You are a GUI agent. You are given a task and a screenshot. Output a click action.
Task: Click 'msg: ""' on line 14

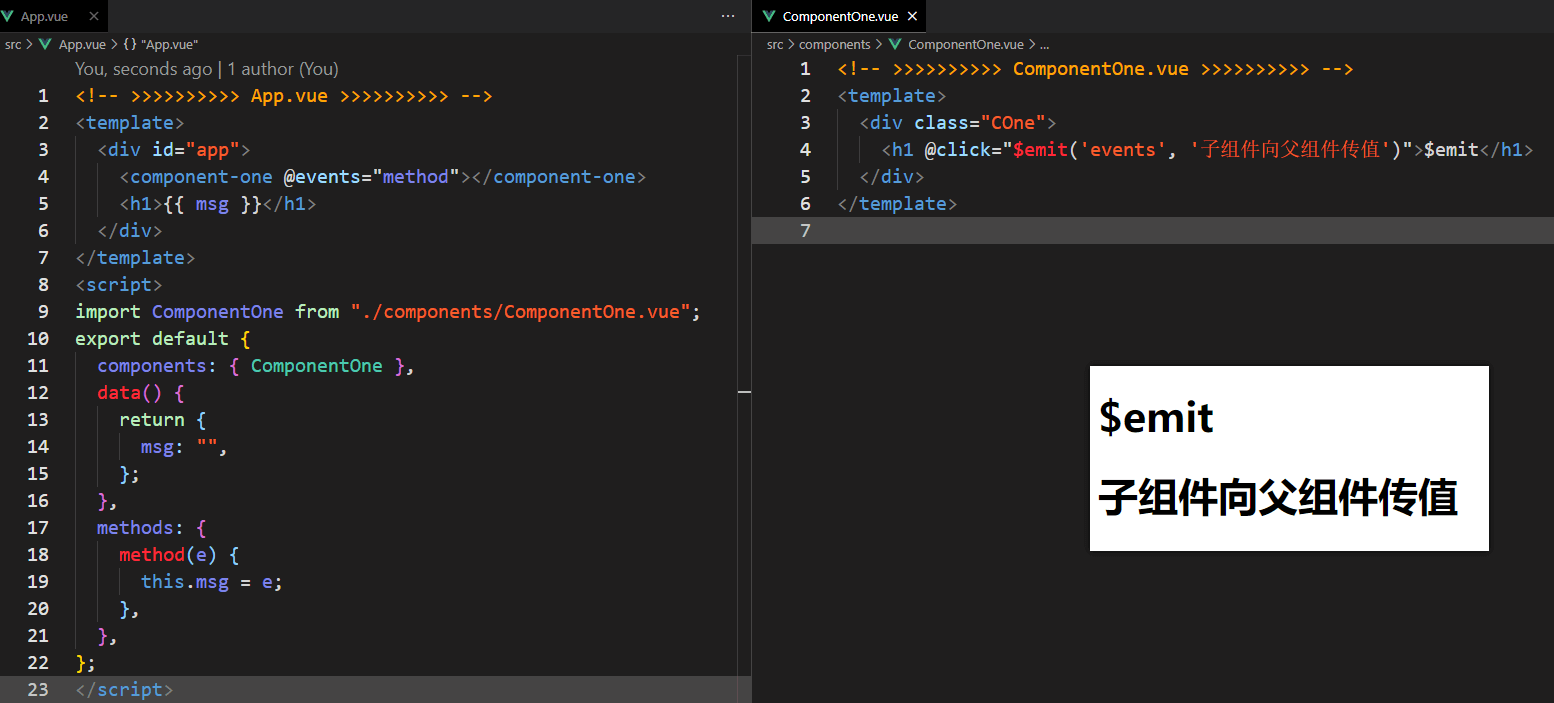(180, 447)
